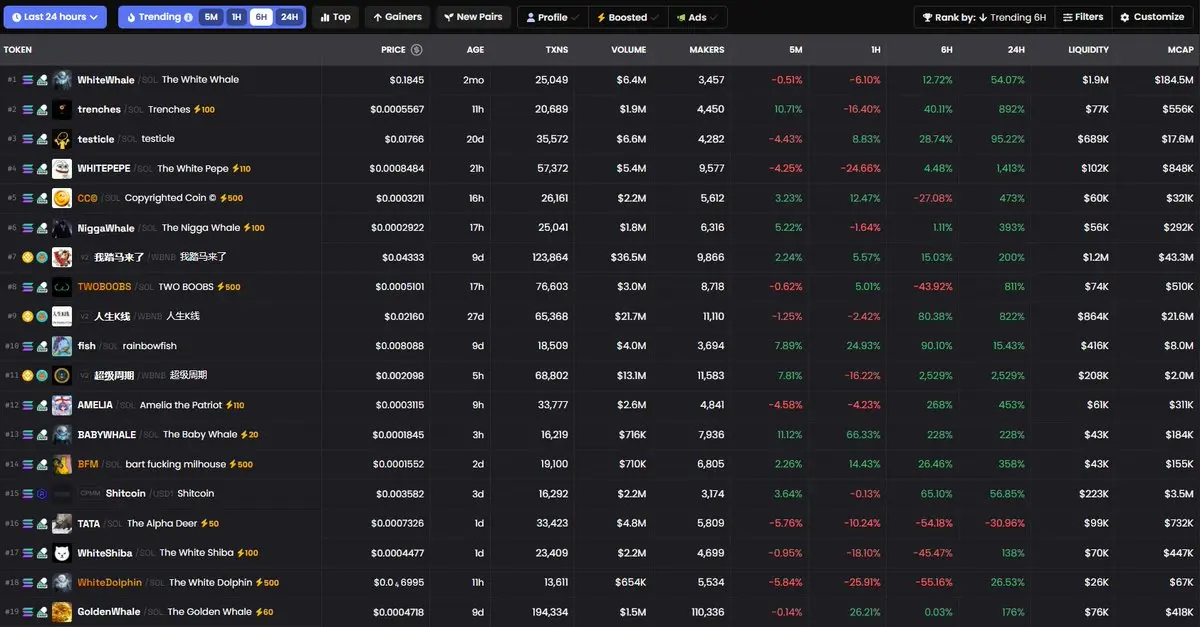Click Shitcoin market cap $3.5M
This screenshot has height=627, width=1200.
click(x=1178, y=494)
